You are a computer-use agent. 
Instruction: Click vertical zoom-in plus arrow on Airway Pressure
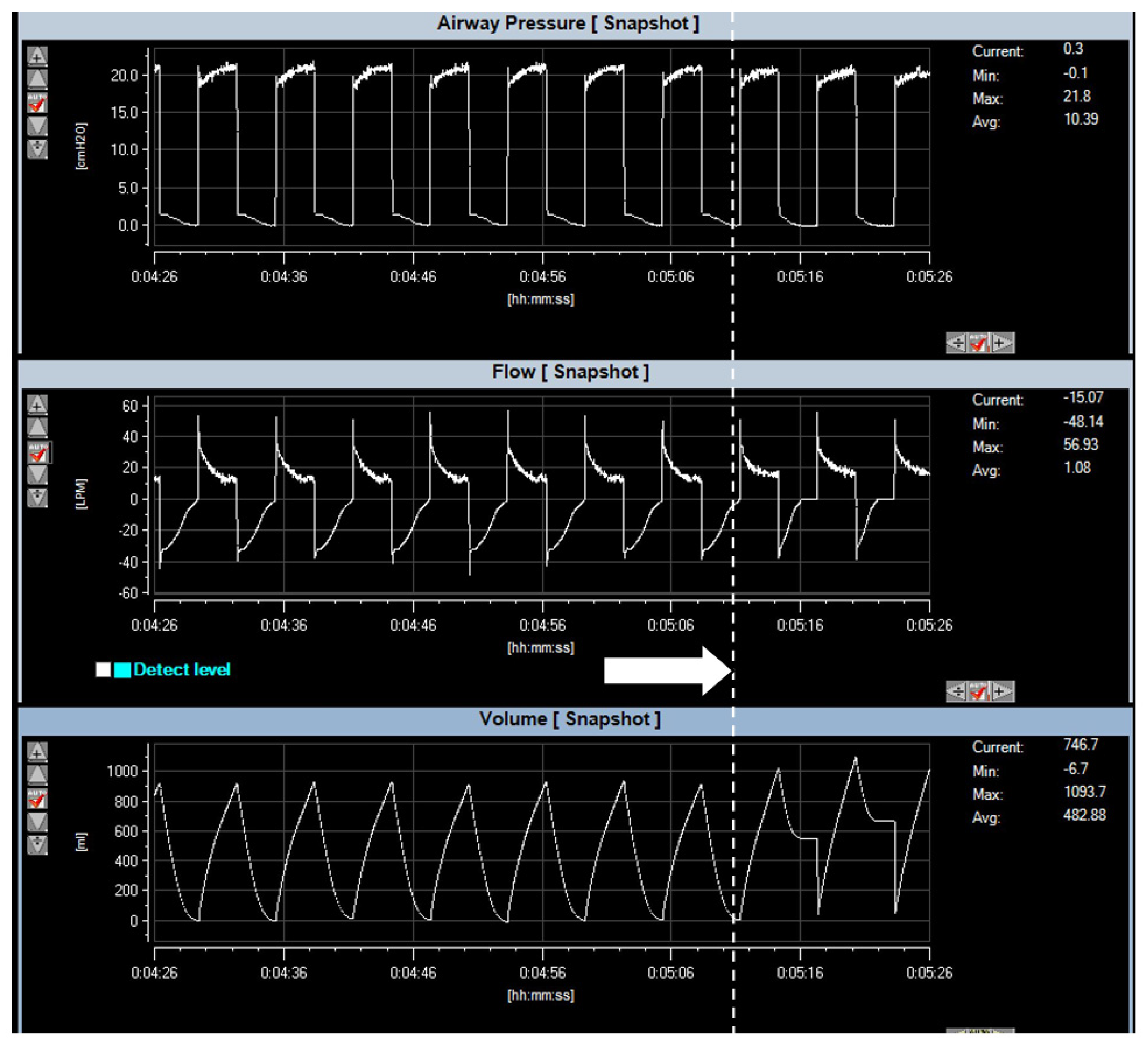[37, 56]
